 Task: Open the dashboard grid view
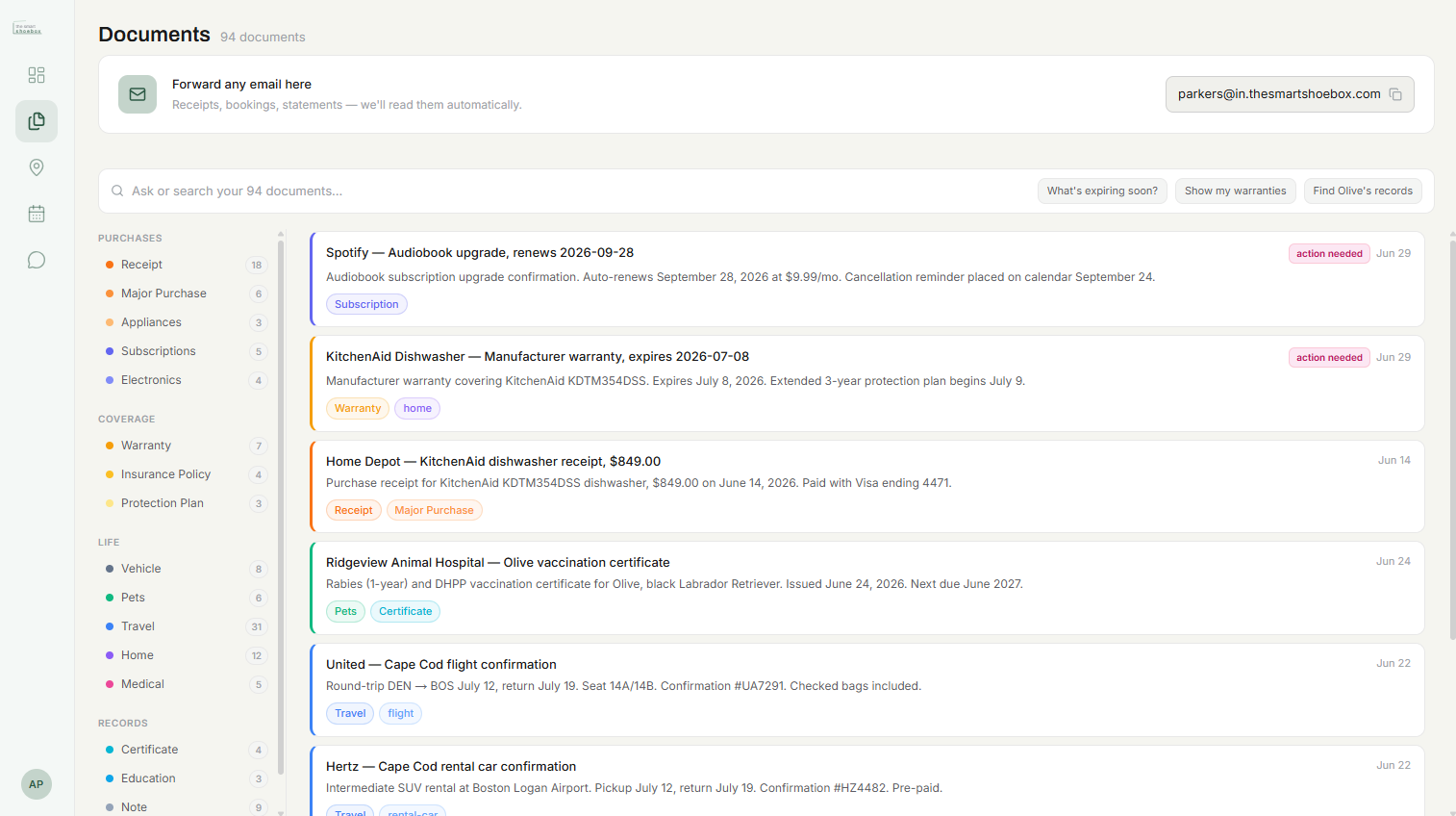37,75
